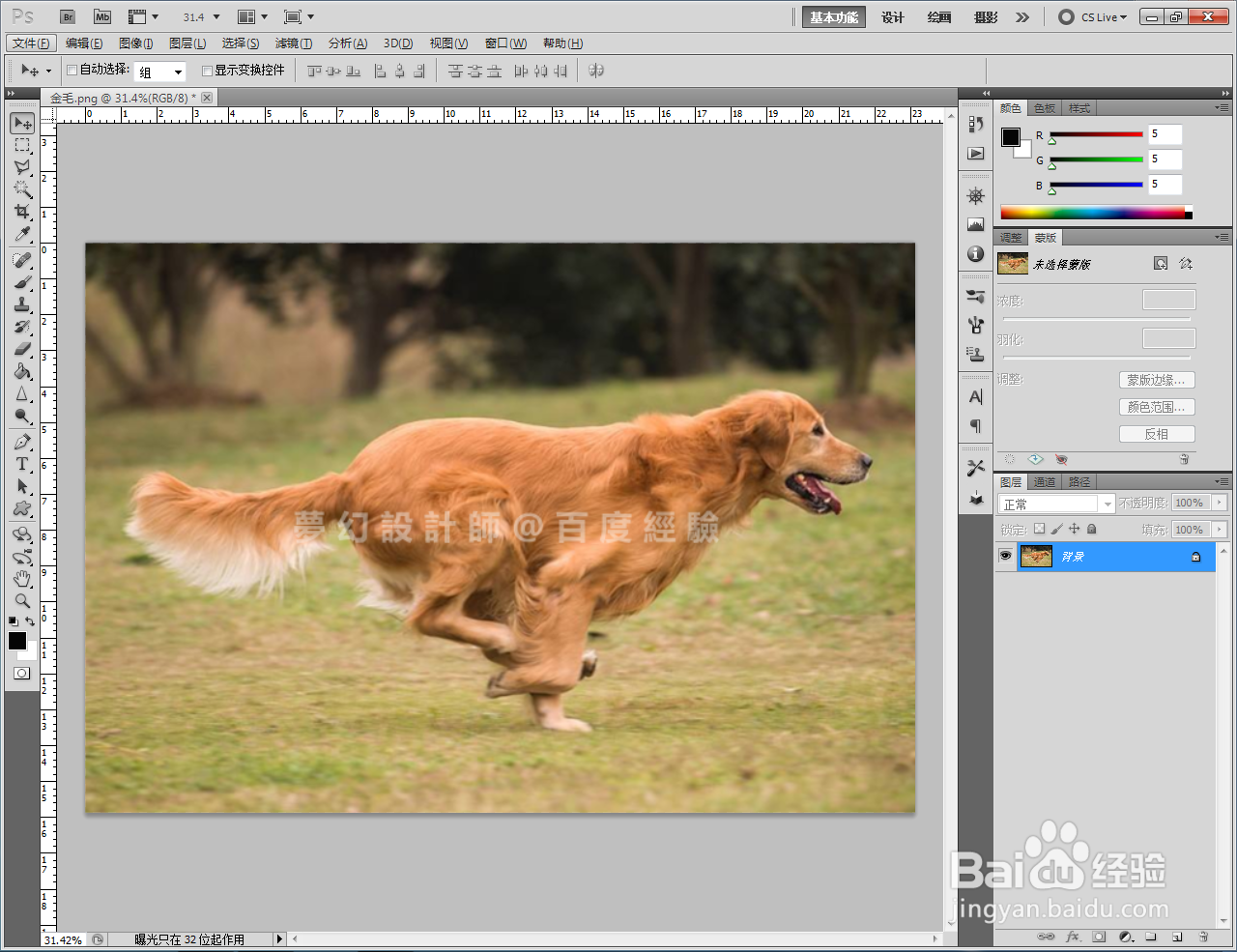The image size is (1237, 952).
Task: Open the Color panel options menu
Action: coord(1222,108)
